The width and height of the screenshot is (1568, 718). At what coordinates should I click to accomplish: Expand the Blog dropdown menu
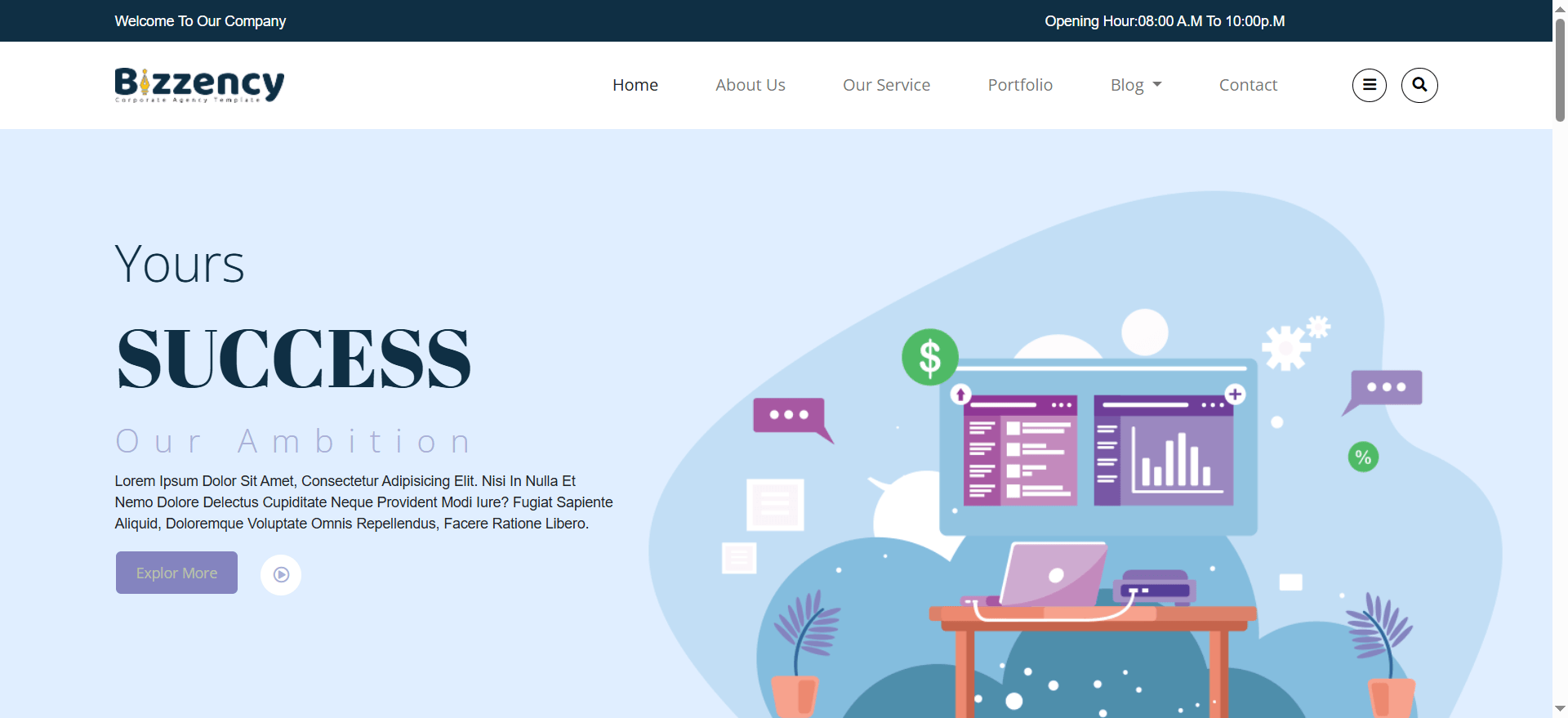[x=1136, y=85]
